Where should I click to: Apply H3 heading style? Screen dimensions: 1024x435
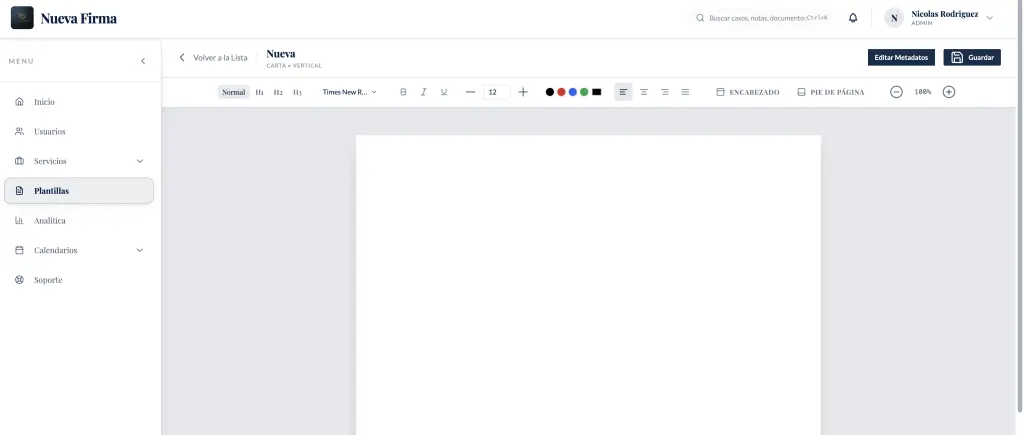point(297,92)
